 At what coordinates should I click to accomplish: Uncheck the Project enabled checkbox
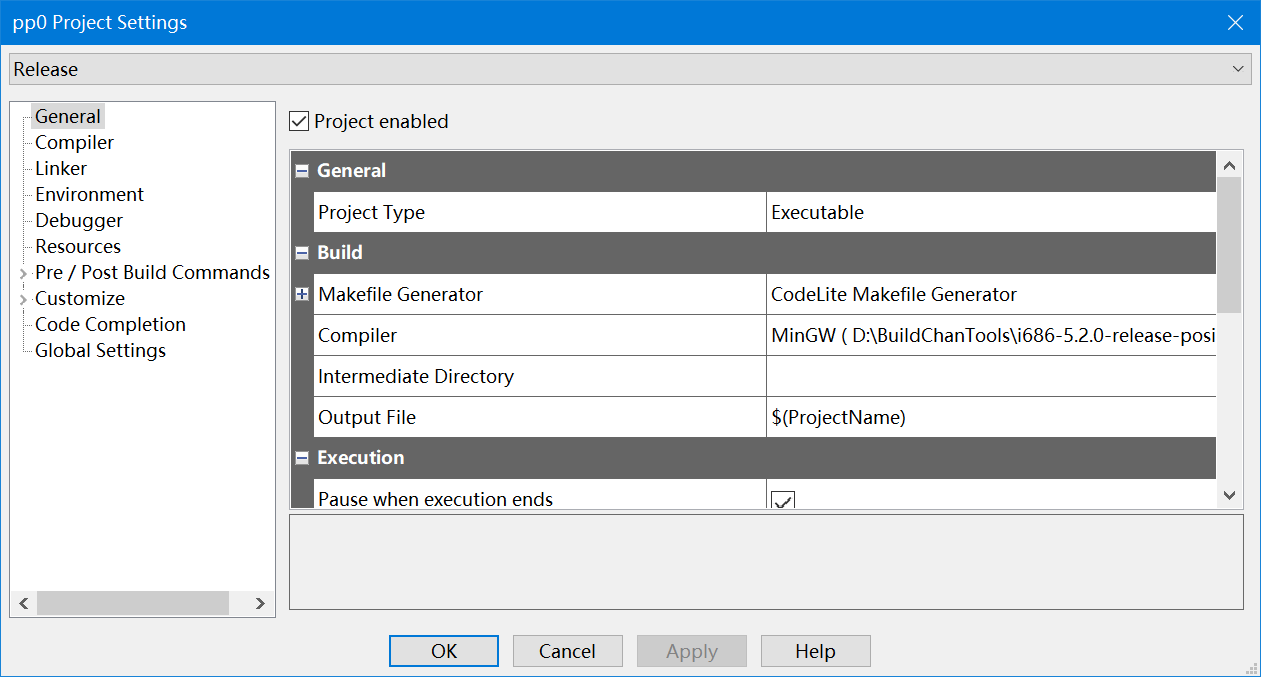coord(299,122)
